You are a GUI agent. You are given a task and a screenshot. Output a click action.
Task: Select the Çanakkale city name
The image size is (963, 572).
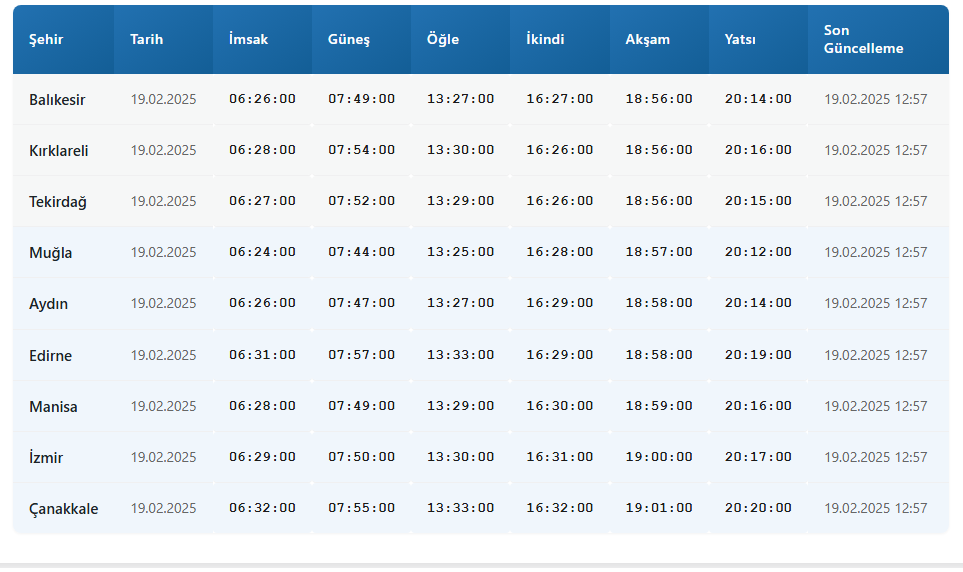[63, 509]
